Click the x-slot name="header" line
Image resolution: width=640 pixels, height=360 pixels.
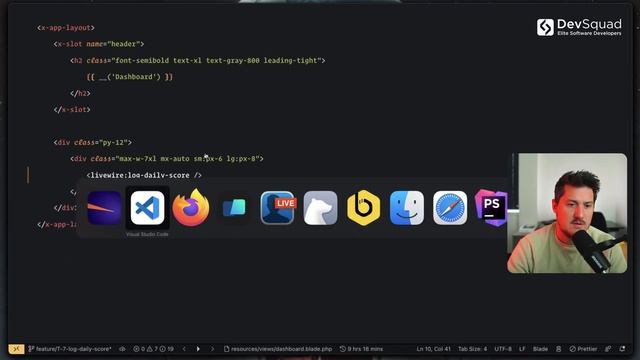click(99, 44)
